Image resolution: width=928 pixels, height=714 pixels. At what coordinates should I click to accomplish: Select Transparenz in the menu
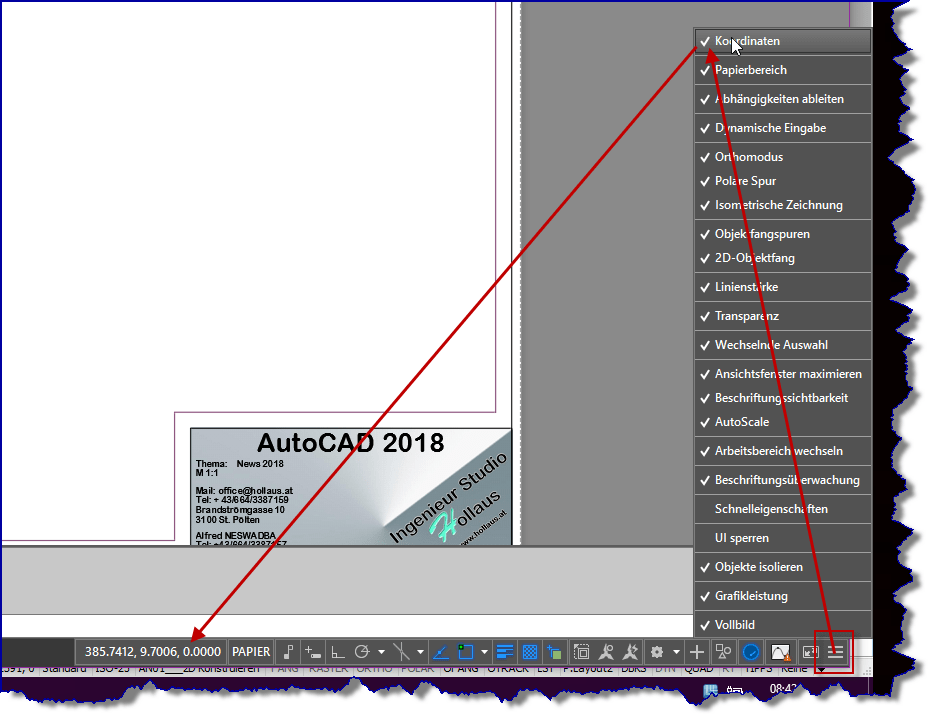point(782,316)
